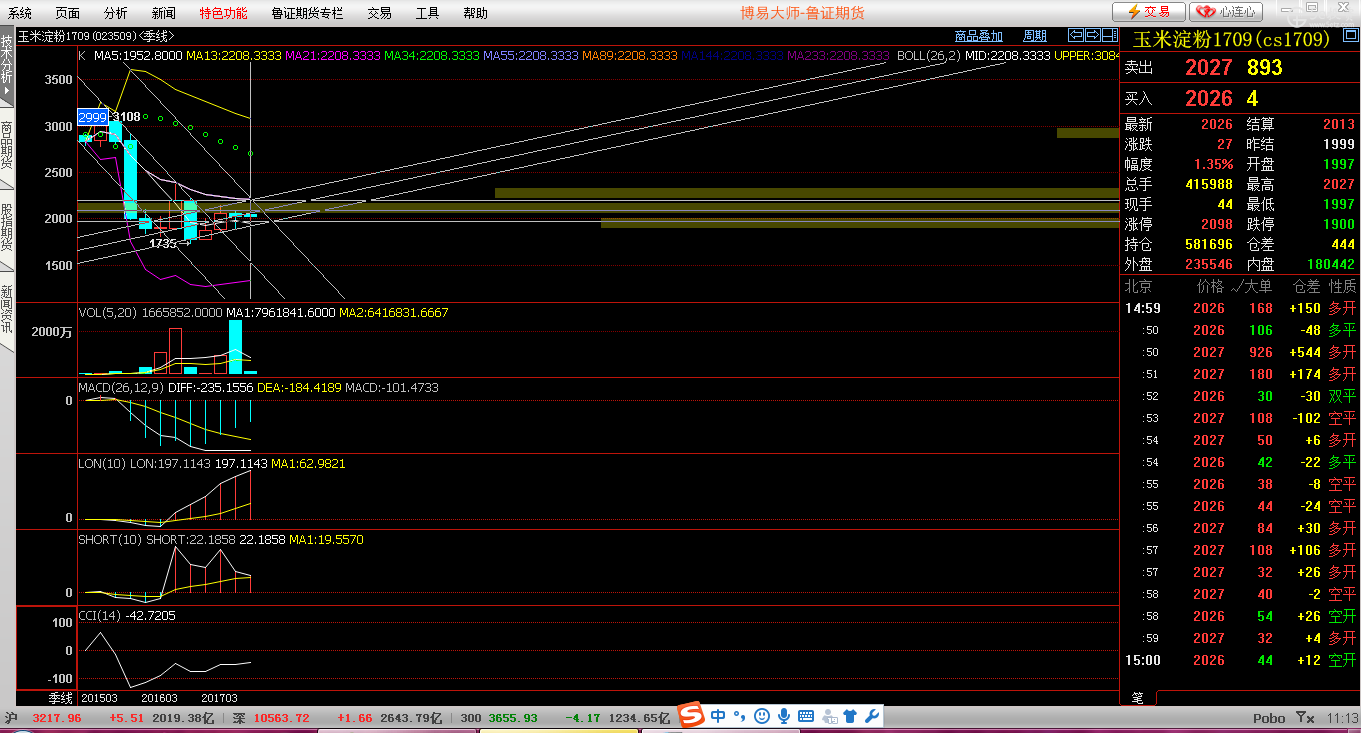Click the 商品叠加 link
The image size is (1361, 733).
click(979, 36)
